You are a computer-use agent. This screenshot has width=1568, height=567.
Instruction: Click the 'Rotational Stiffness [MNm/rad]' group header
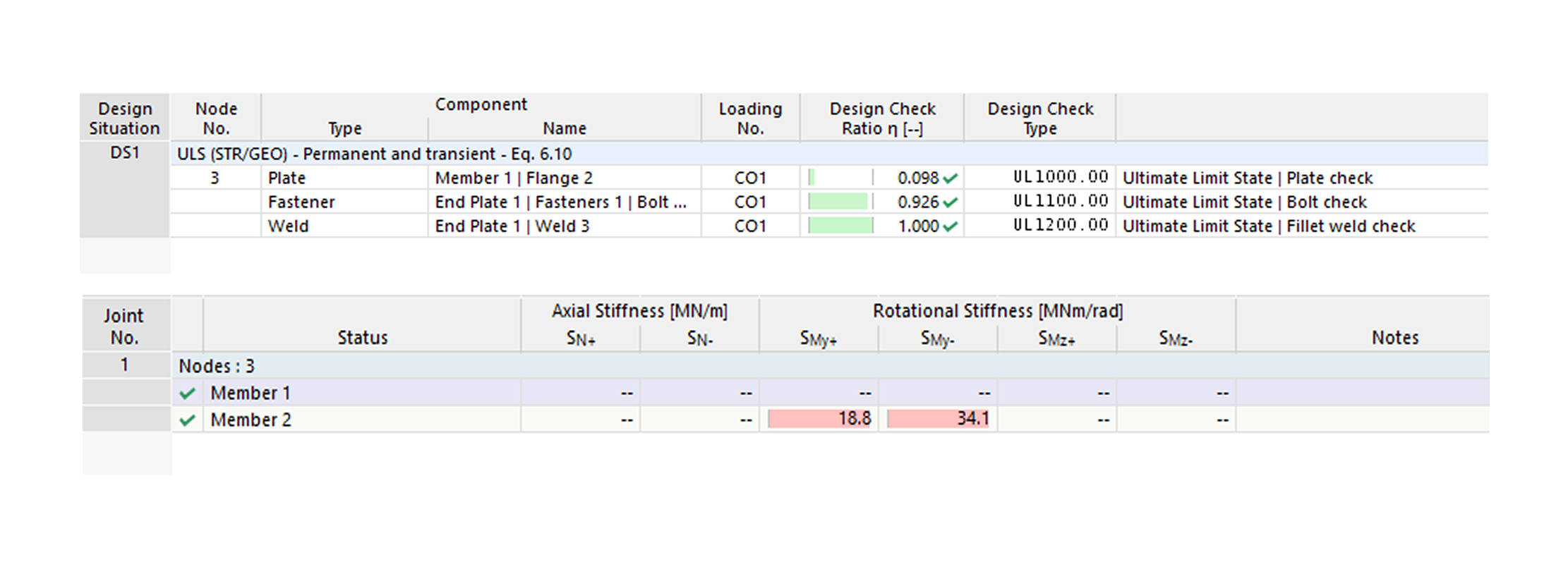(x=998, y=311)
